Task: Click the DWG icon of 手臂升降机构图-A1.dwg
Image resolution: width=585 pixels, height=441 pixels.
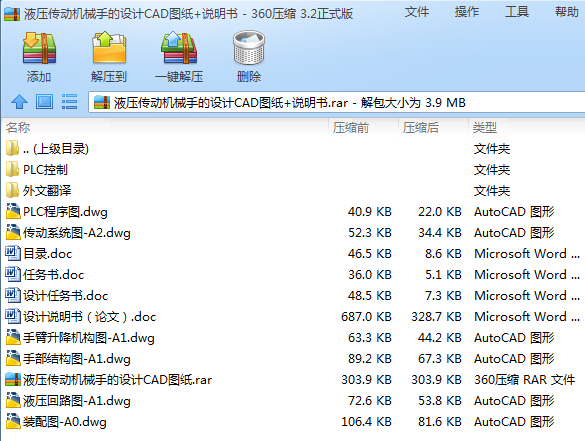Action: pos(13,337)
